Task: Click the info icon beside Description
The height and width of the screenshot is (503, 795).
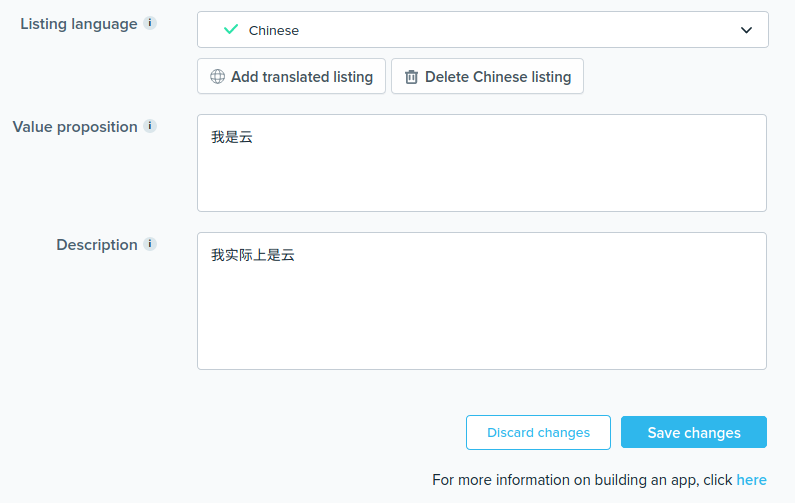Action: point(150,244)
